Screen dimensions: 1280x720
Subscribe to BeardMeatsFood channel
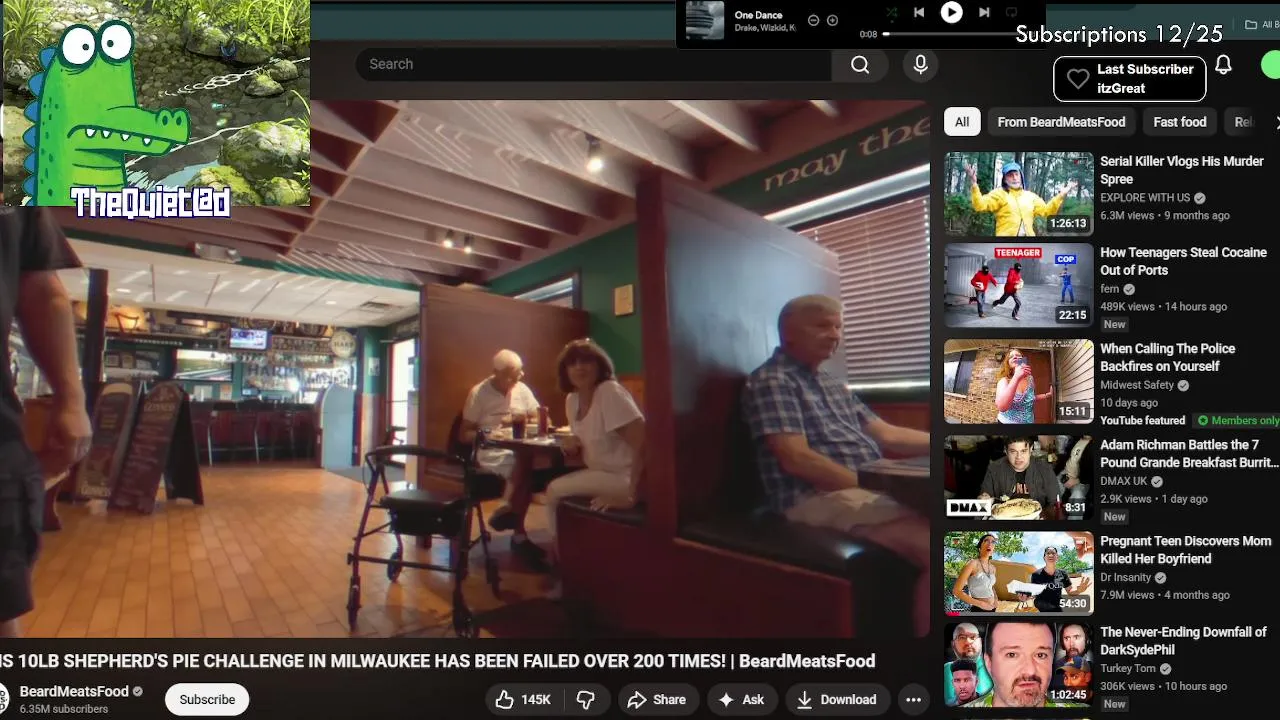click(x=207, y=700)
